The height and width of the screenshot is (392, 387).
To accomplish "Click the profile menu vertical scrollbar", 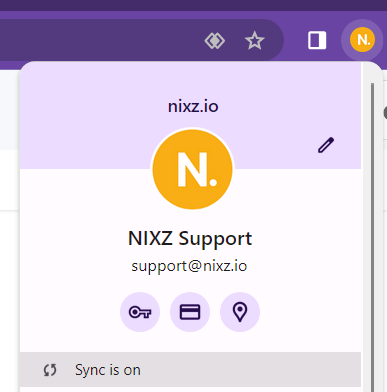I will coord(372,233).
